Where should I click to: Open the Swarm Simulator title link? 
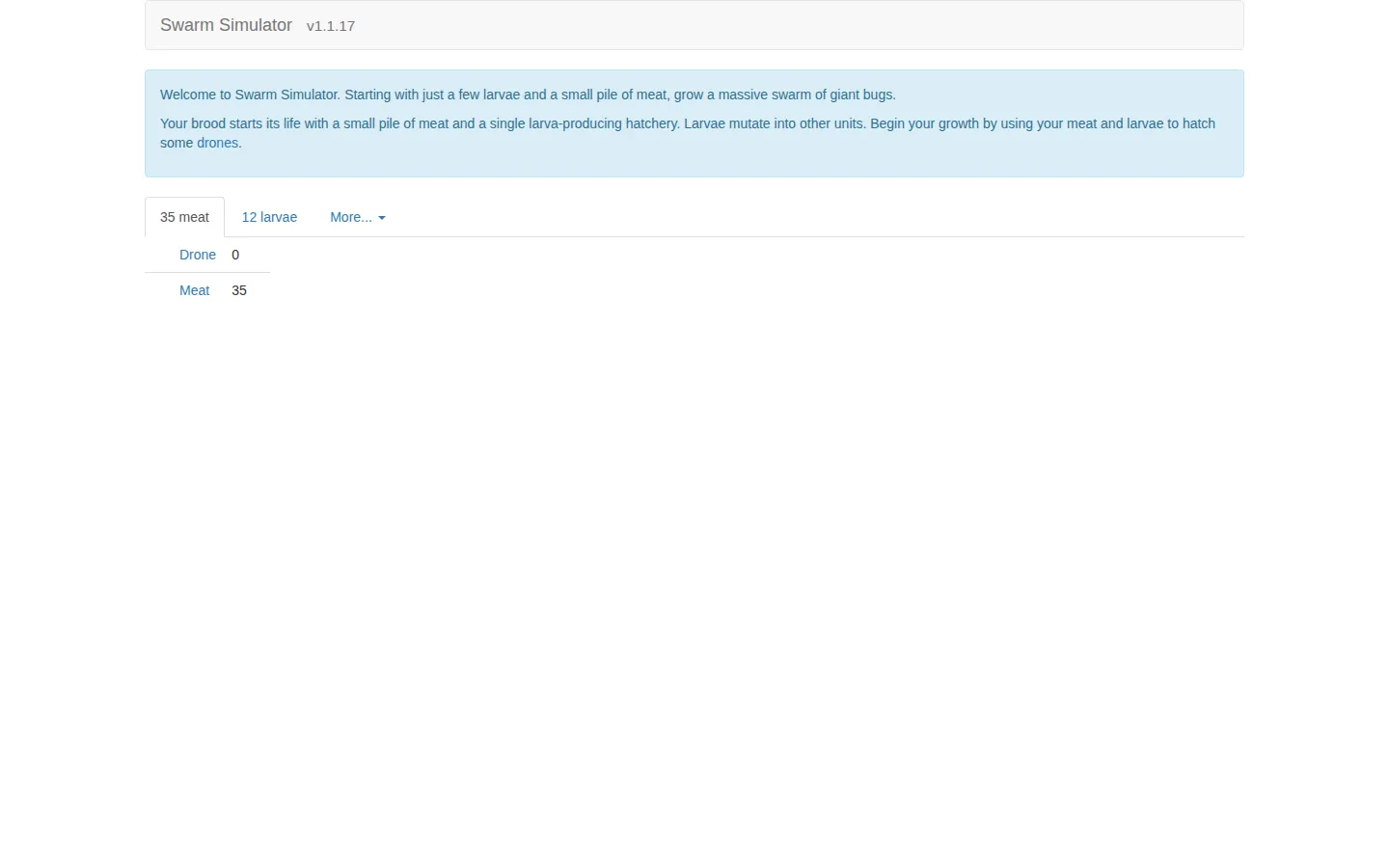coord(226,25)
